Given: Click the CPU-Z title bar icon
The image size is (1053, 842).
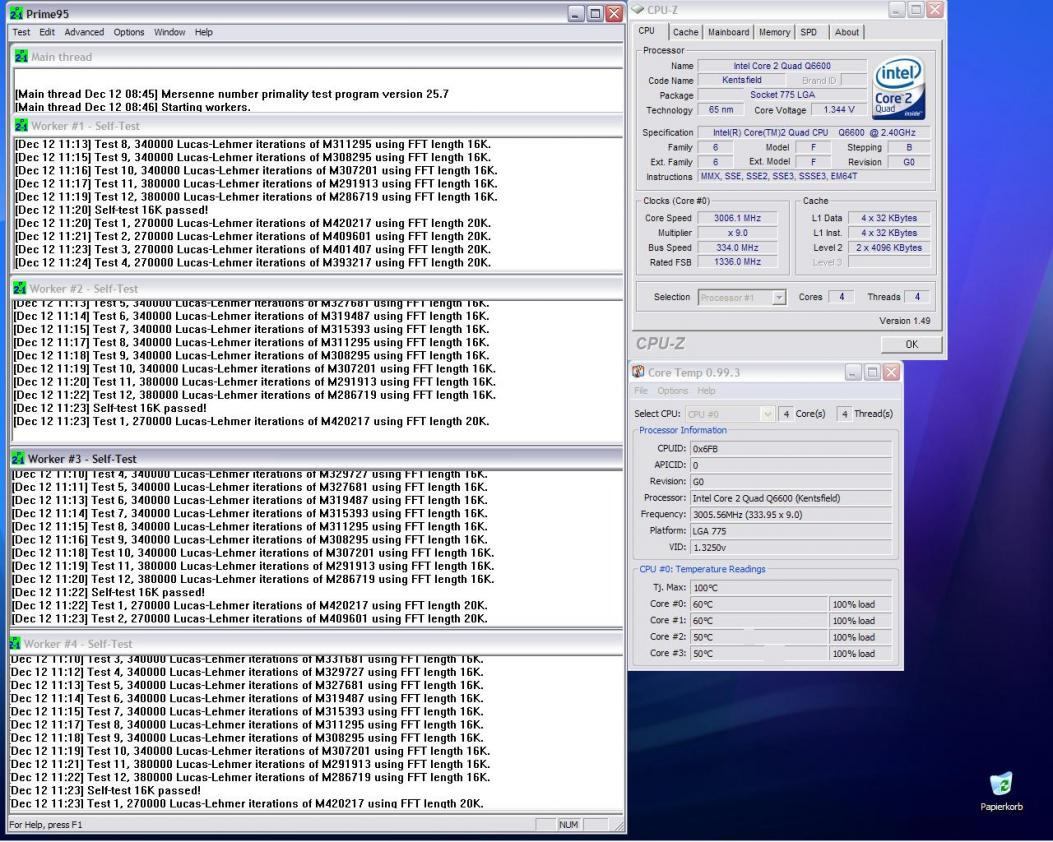Looking at the screenshot, I should click(x=637, y=9).
